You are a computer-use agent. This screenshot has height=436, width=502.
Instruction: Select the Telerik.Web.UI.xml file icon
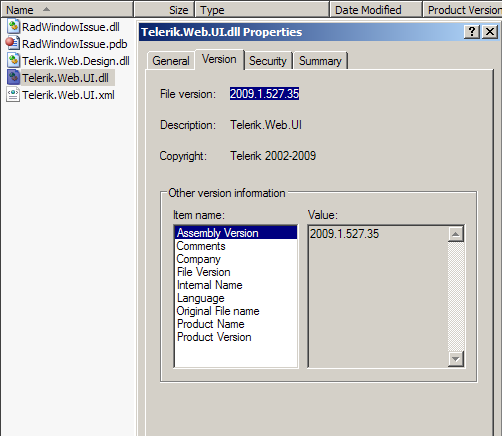pos(13,95)
